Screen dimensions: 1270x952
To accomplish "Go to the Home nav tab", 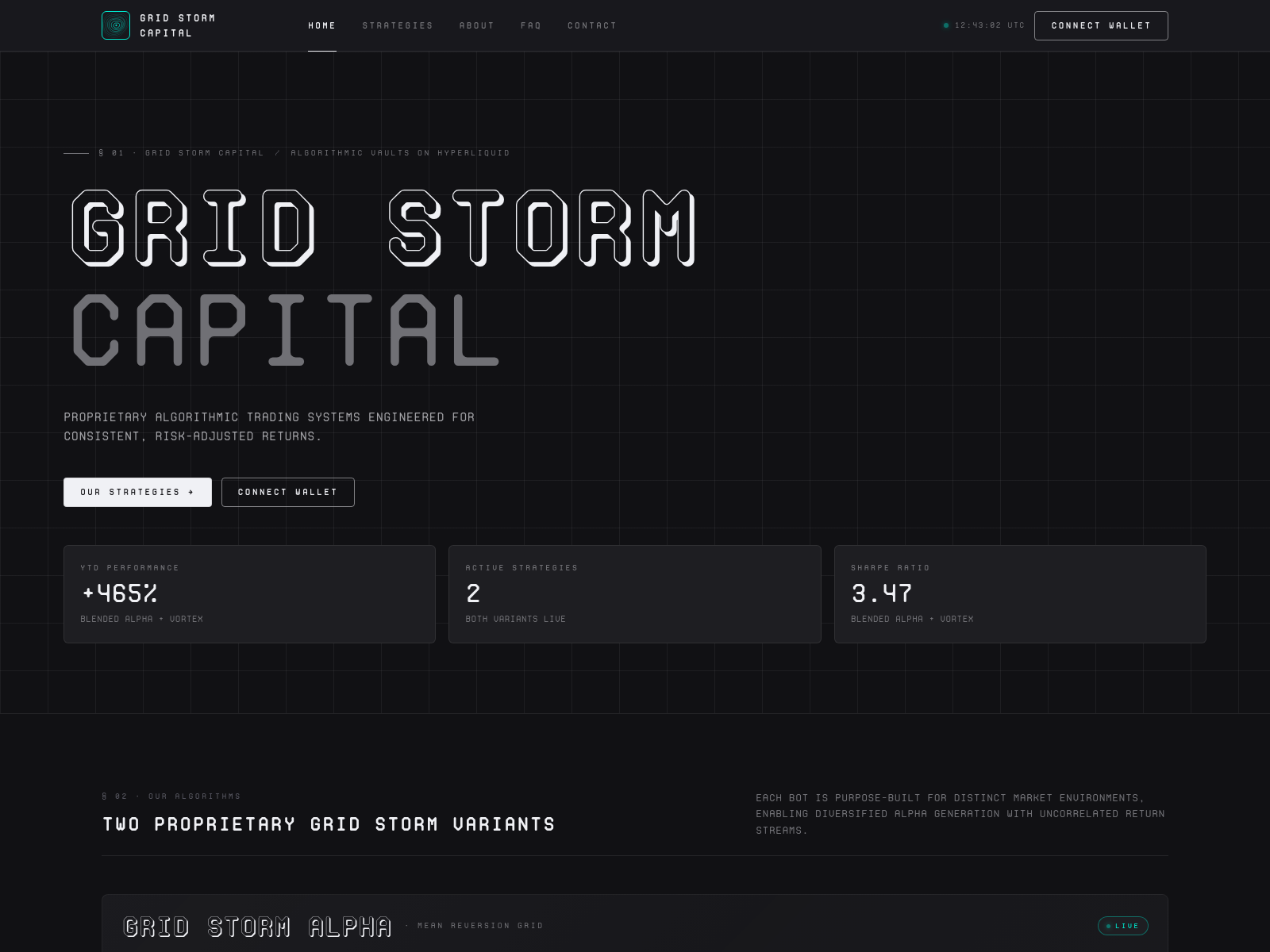I will [x=321, y=25].
